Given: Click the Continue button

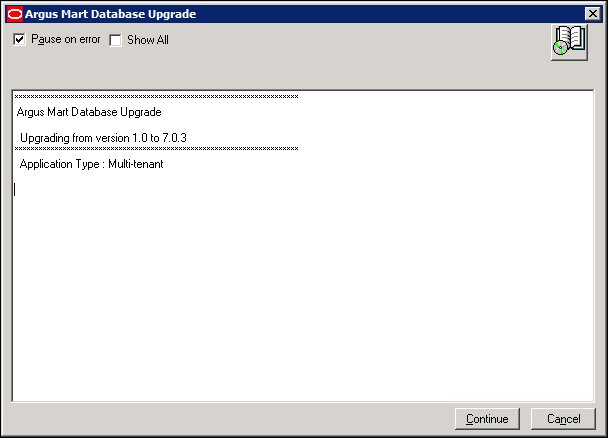Looking at the screenshot, I should [x=487, y=419].
